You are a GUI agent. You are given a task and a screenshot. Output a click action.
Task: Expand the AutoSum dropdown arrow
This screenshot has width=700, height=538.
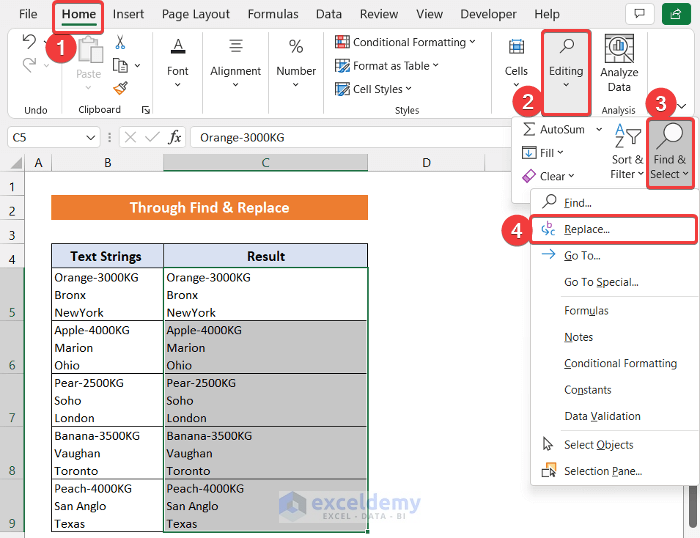(599, 129)
